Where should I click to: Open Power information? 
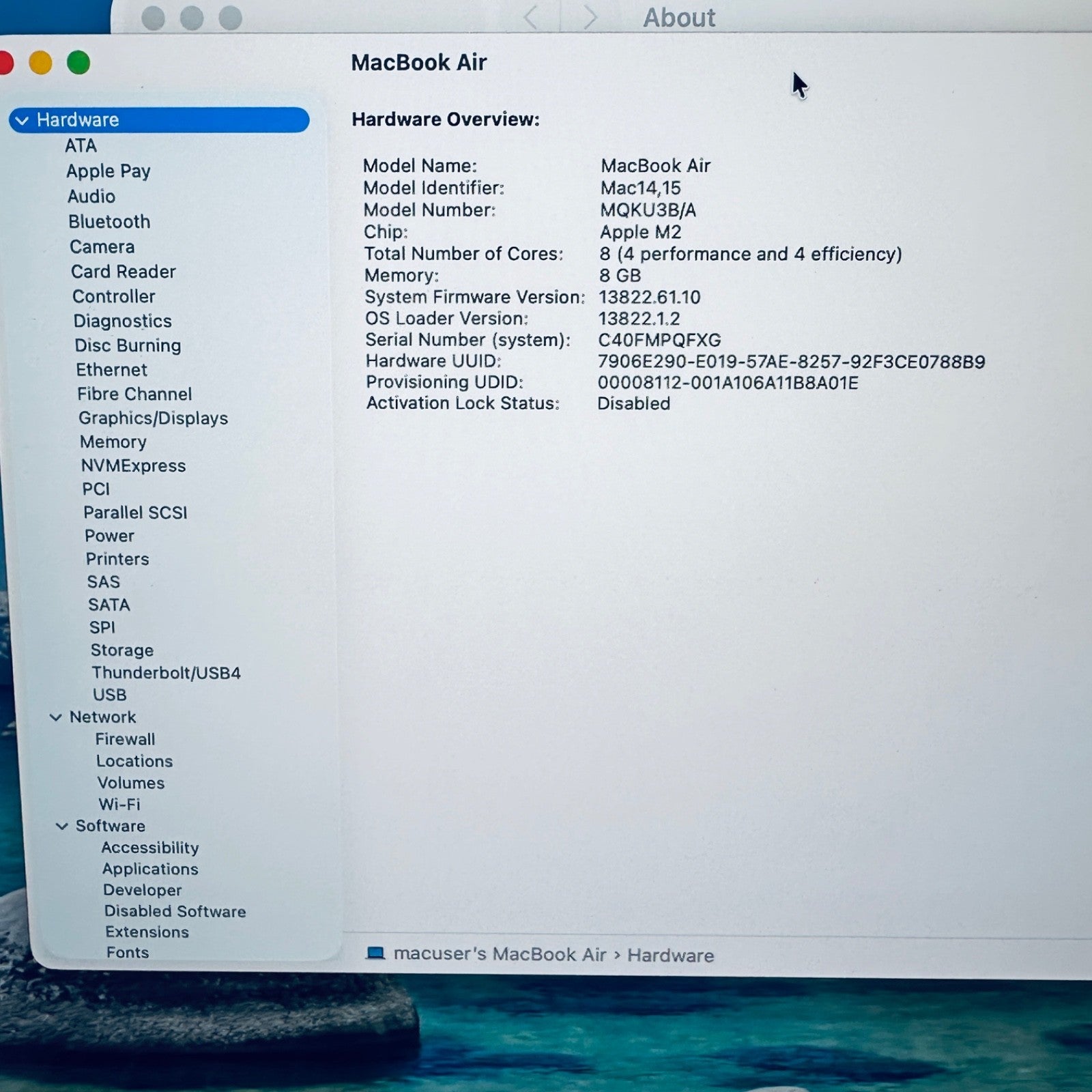tap(110, 536)
